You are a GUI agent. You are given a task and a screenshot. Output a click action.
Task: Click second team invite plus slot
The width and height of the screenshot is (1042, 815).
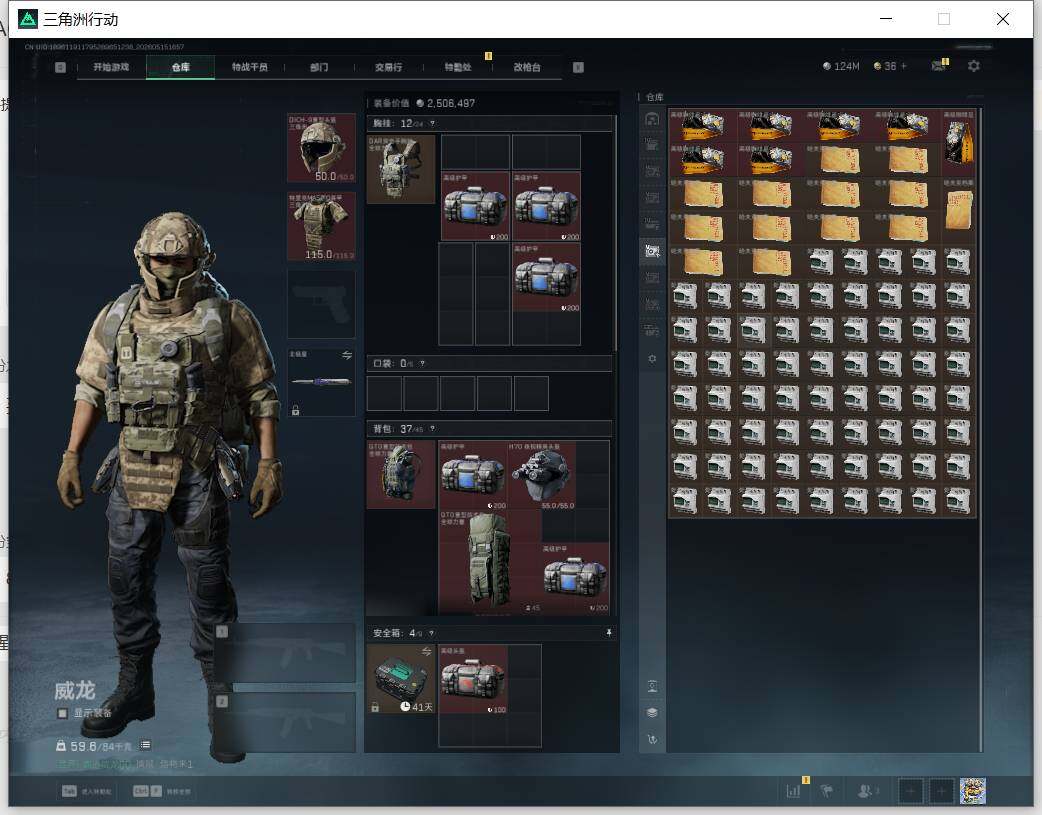point(940,791)
